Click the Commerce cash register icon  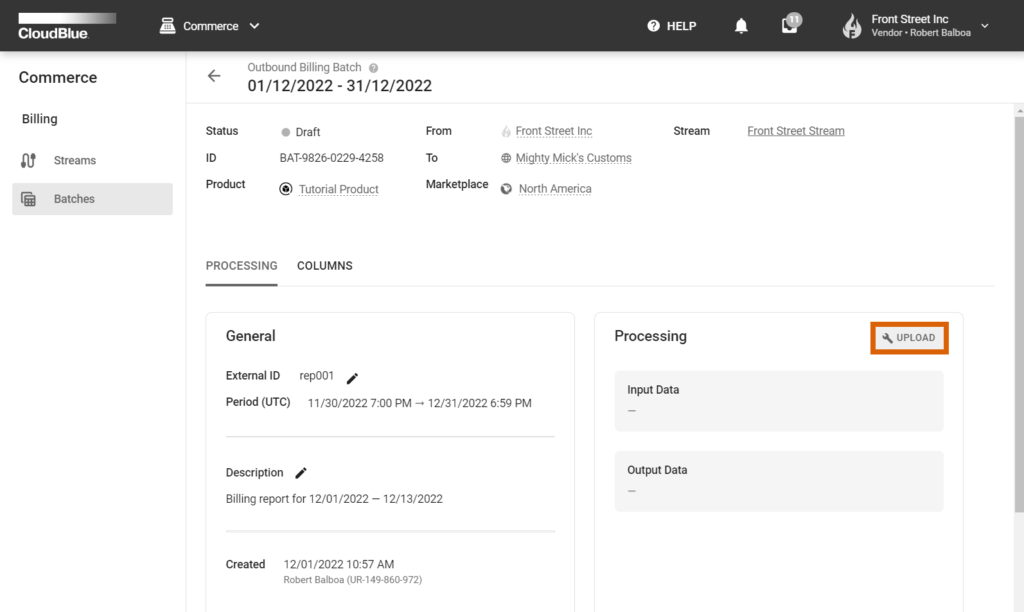167,26
